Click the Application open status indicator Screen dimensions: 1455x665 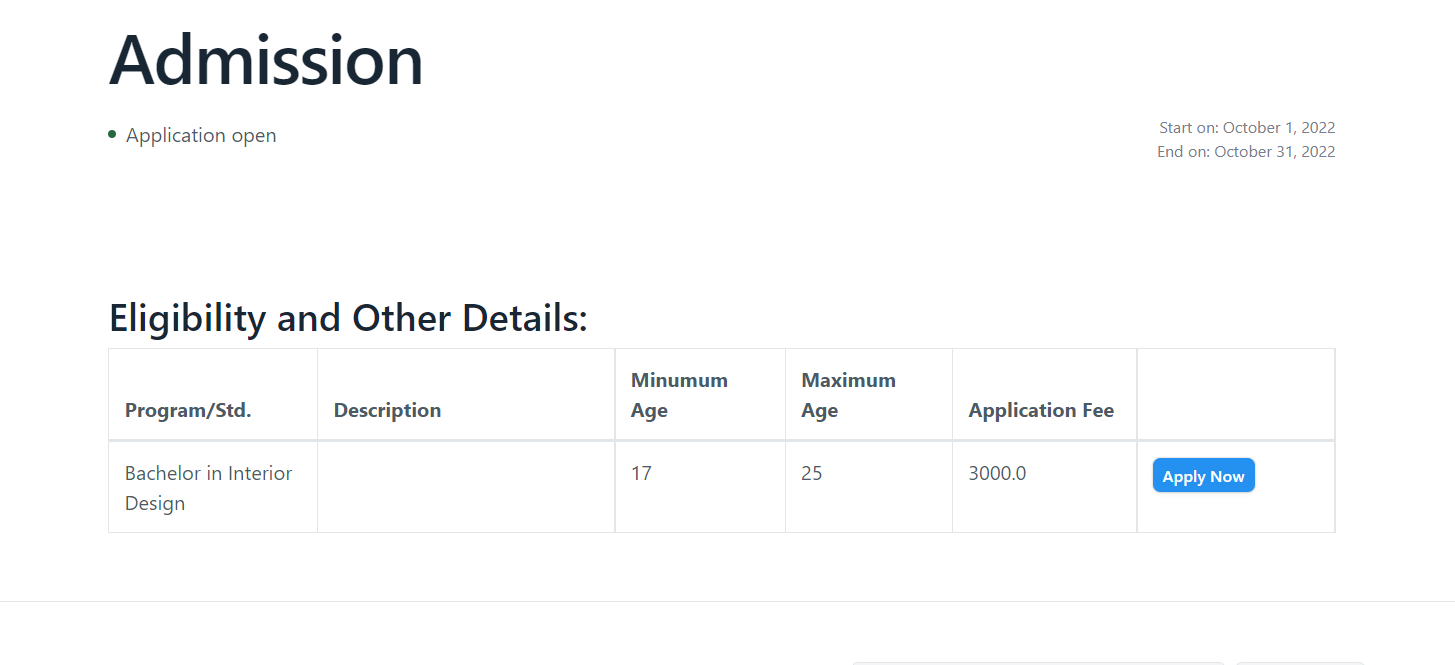pyautogui.click(x=200, y=135)
